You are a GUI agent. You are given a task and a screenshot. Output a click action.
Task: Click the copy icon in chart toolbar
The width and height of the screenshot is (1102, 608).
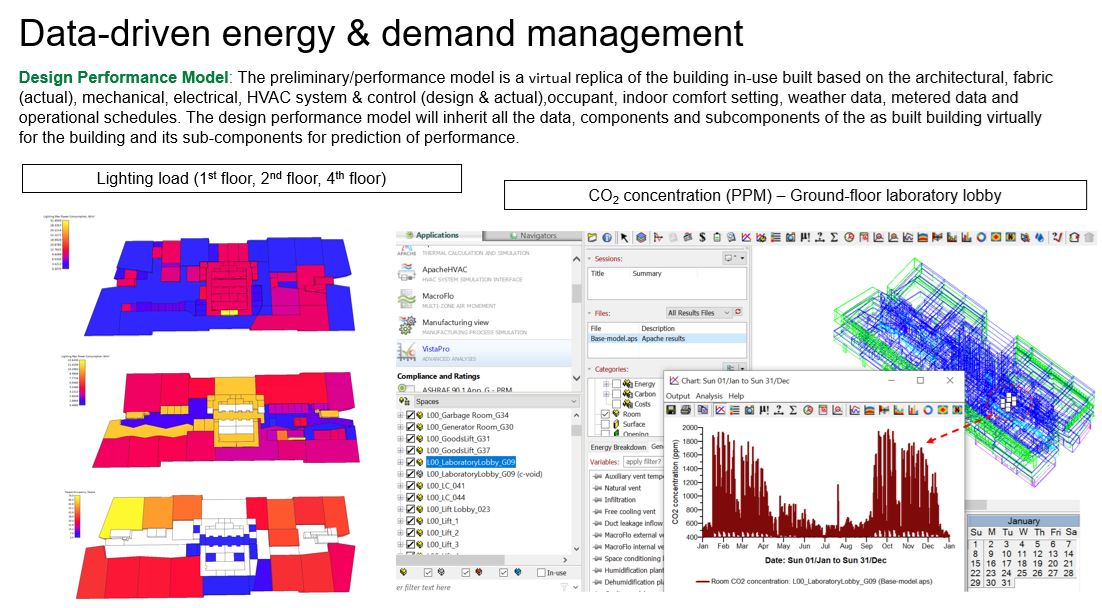703,410
